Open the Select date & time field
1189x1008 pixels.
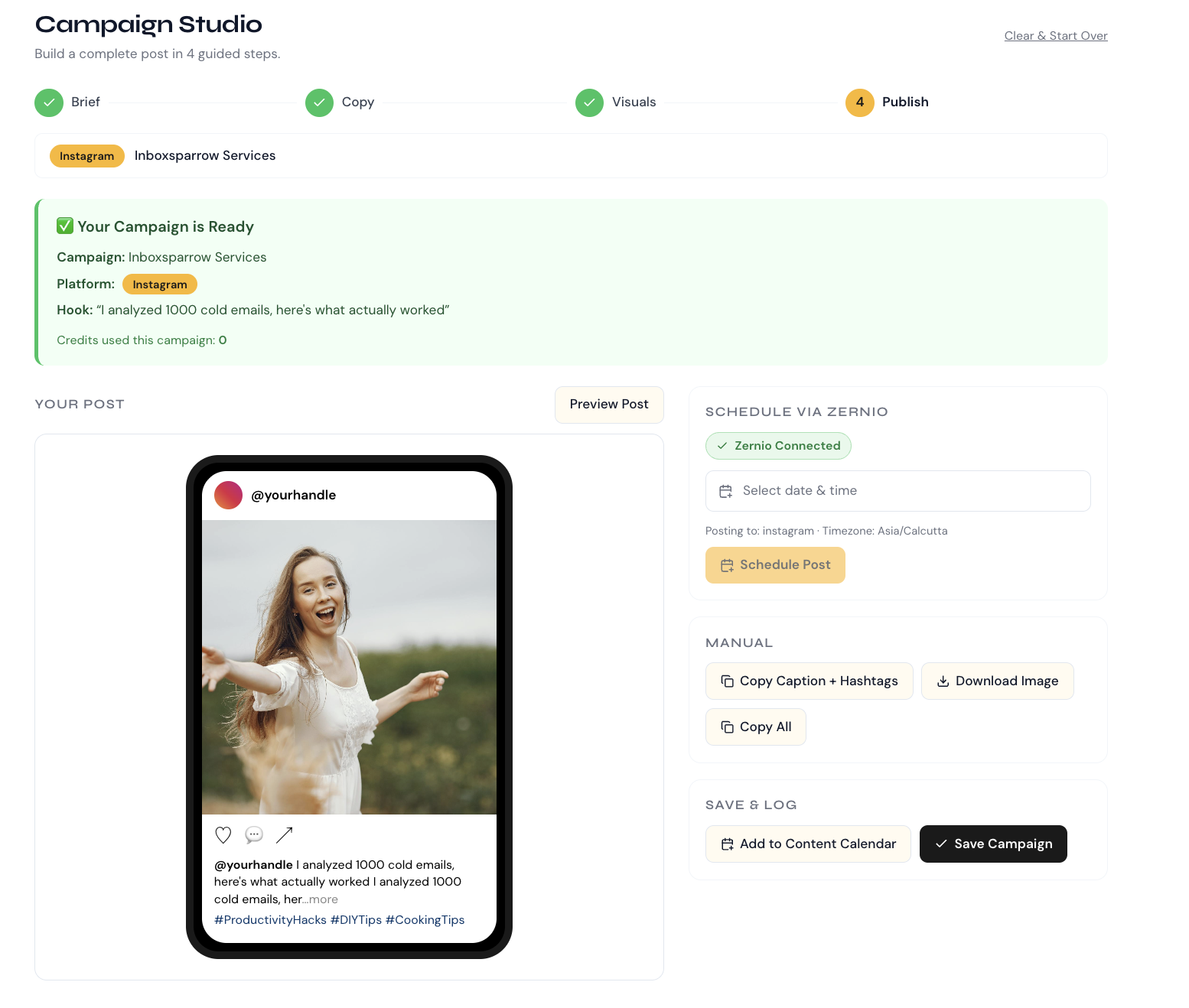coord(898,491)
